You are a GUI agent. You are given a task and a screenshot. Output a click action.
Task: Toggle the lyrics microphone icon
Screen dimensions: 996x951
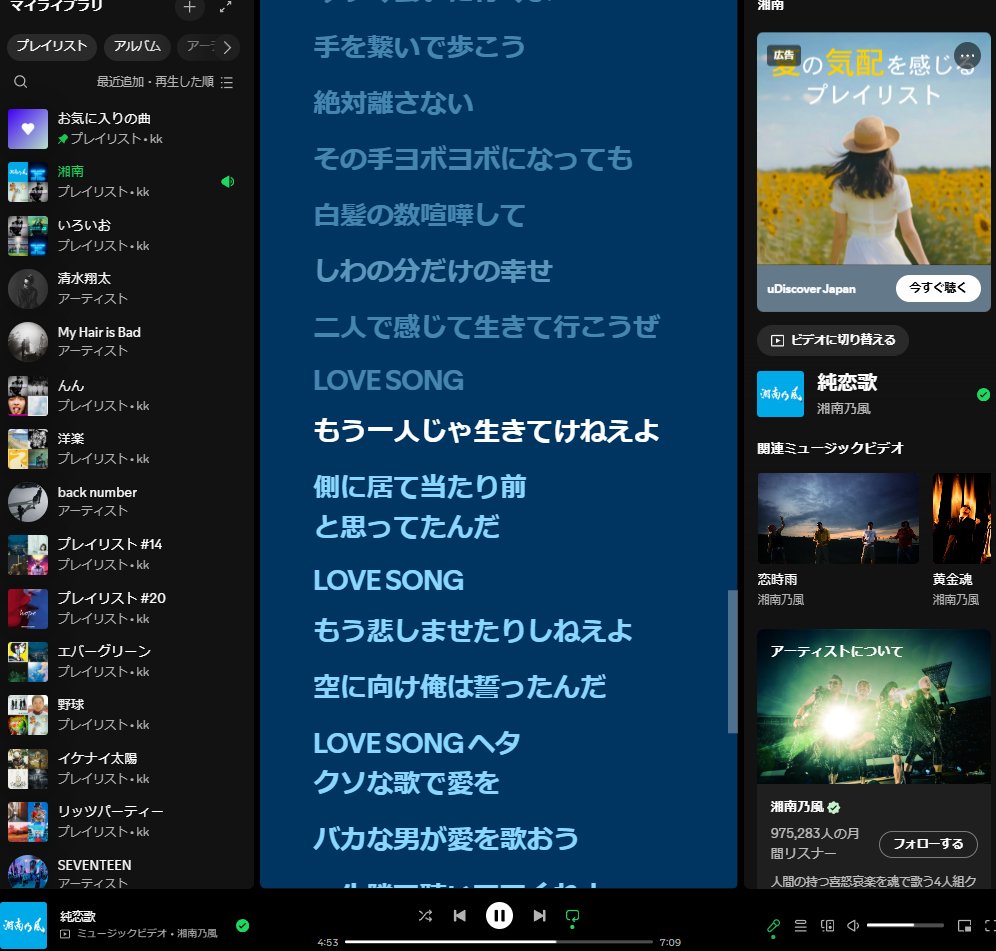773,926
